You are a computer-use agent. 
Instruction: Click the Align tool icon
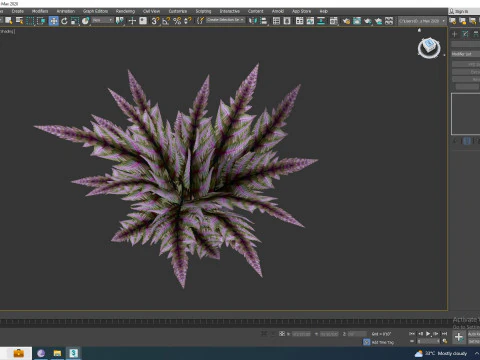click(x=264, y=21)
